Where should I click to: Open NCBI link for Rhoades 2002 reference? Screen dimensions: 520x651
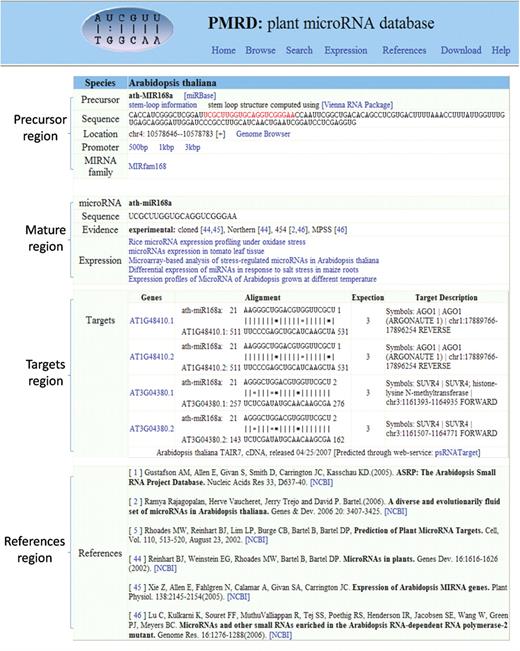[x=256, y=540]
